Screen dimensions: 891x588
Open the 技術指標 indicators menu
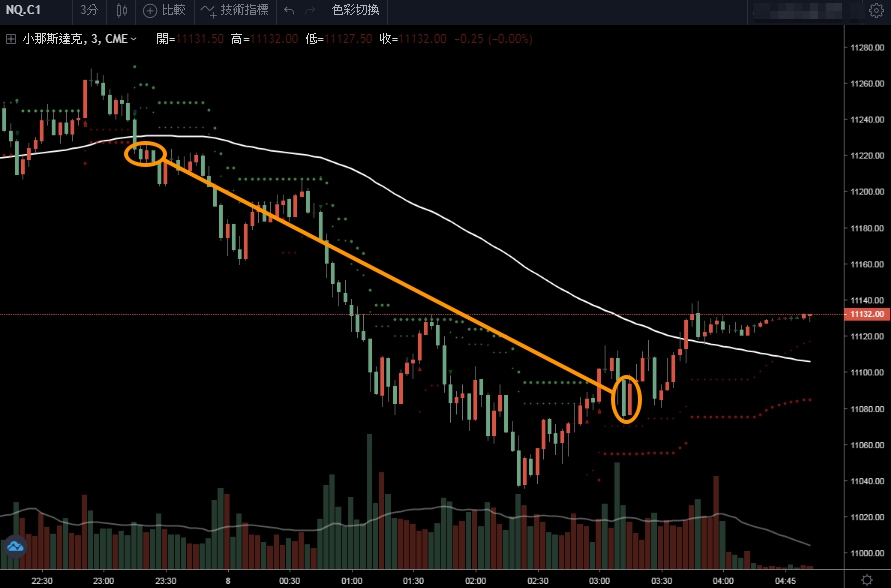click(x=235, y=10)
